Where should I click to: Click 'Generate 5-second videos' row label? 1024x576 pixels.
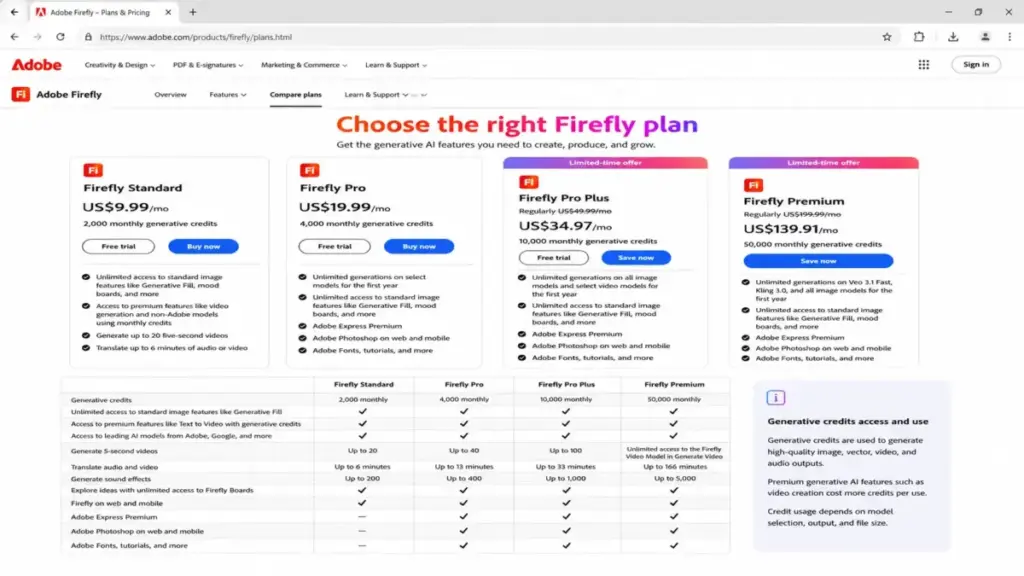(114, 451)
